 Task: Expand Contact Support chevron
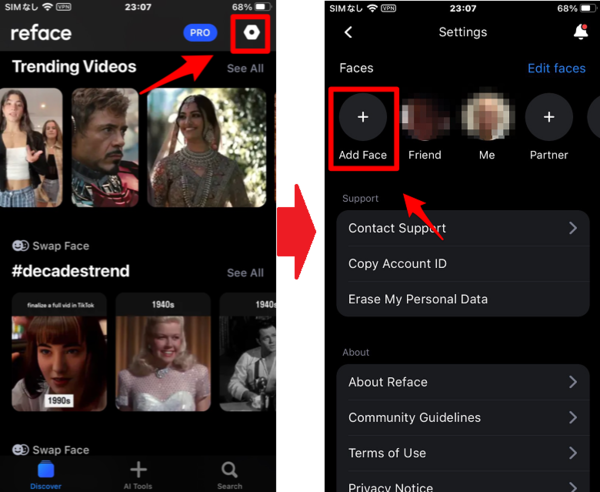click(573, 228)
